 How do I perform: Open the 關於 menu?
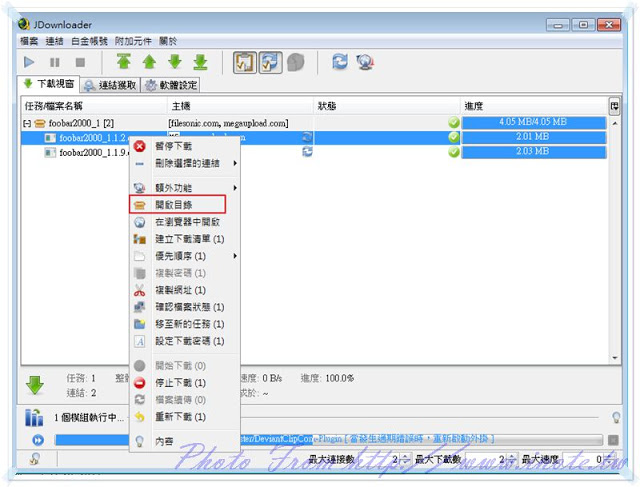tap(168, 41)
